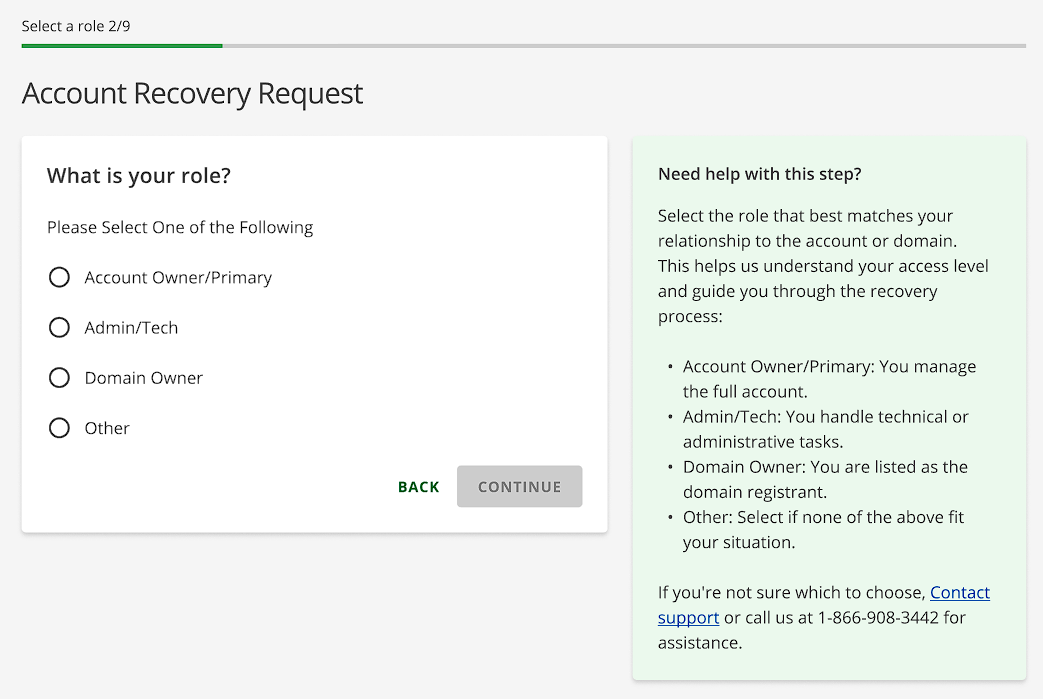Click 'Please Select One of the Following' prompt

pyautogui.click(x=180, y=227)
